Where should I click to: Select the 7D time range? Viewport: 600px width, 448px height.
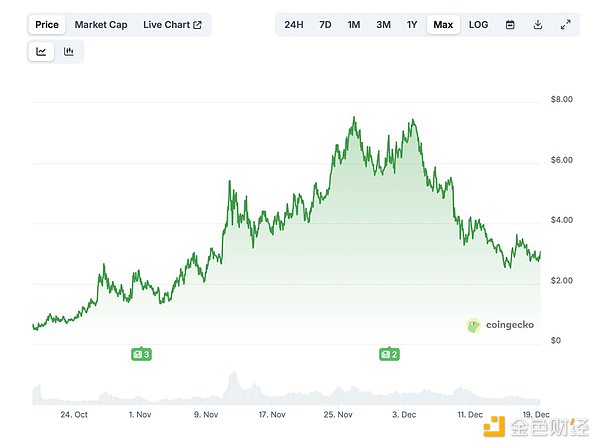(x=325, y=24)
